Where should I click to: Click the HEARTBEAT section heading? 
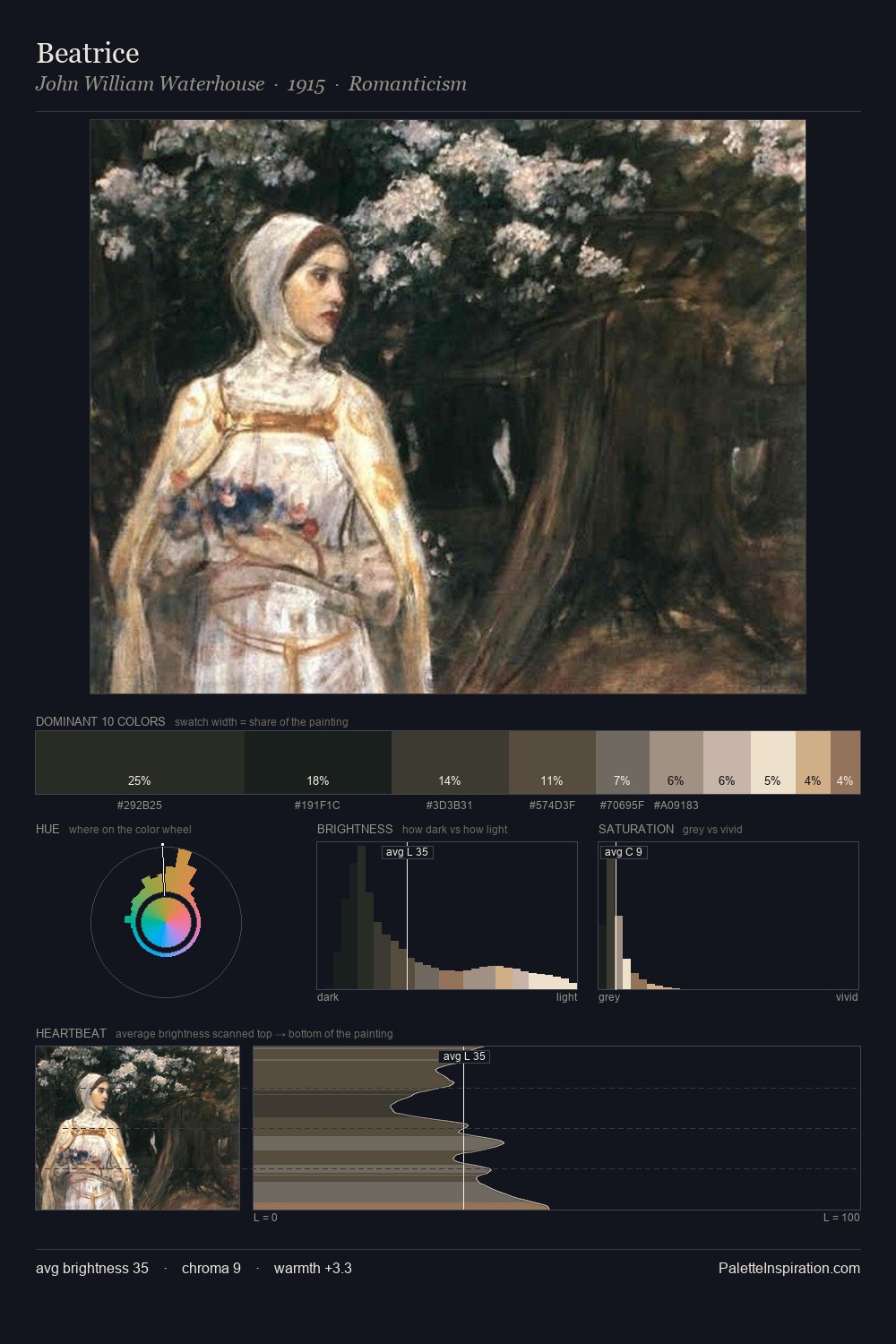[71, 1033]
